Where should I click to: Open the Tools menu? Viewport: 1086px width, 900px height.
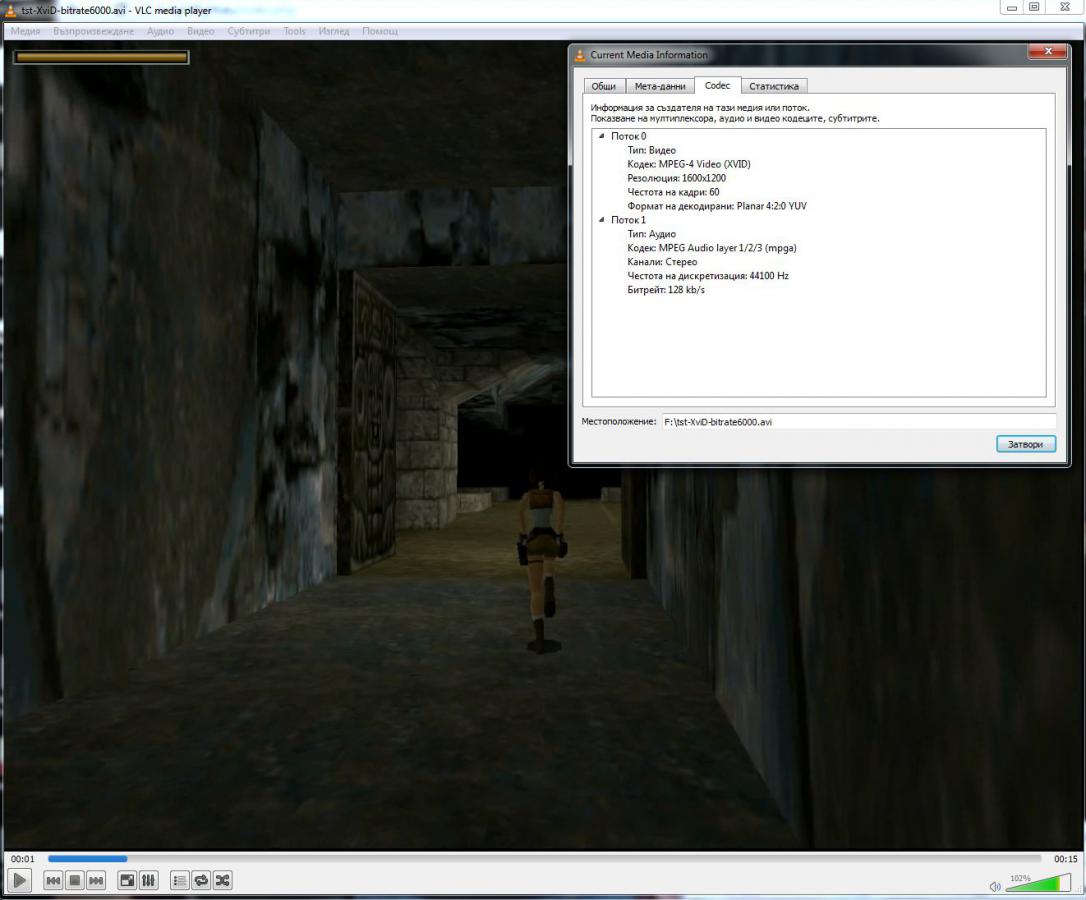[x=294, y=31]
